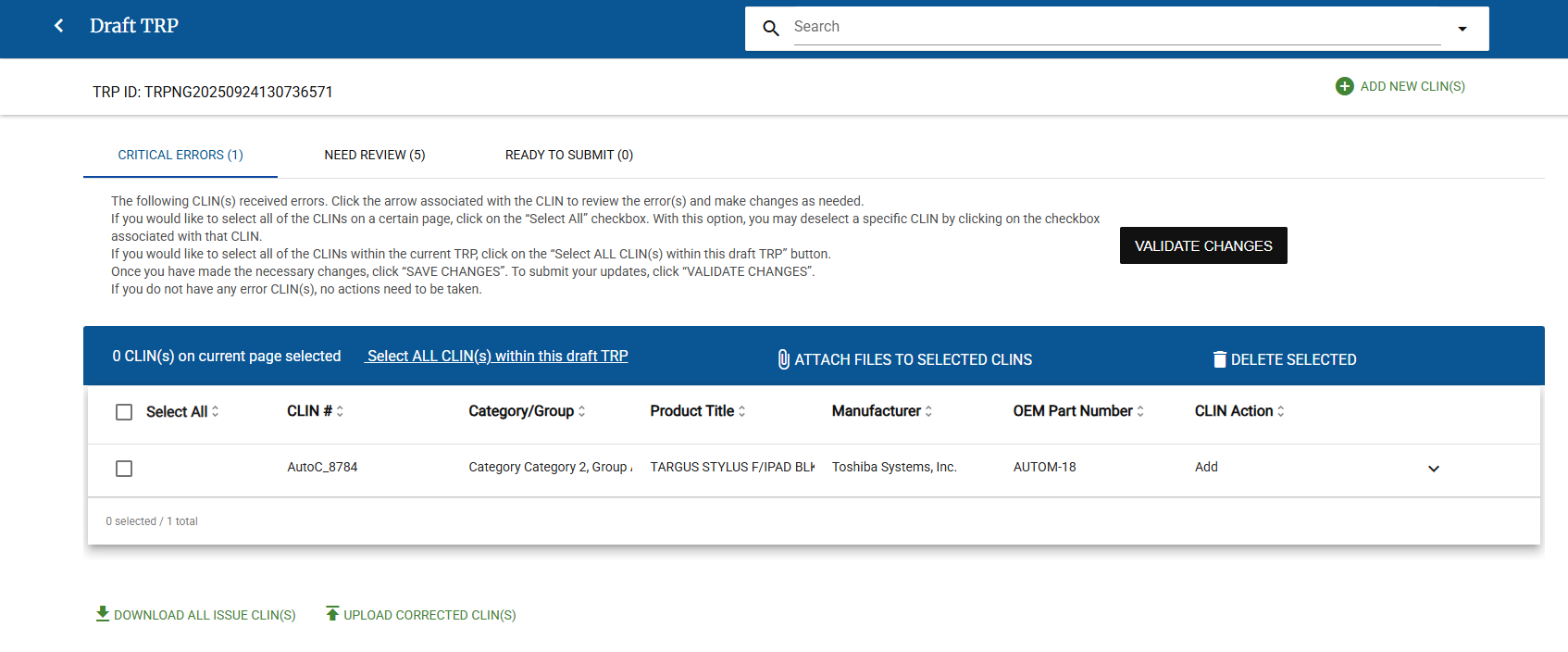
Task: Click the AUTOM-18 part number cell
Action: click(x=1044, y=467)
